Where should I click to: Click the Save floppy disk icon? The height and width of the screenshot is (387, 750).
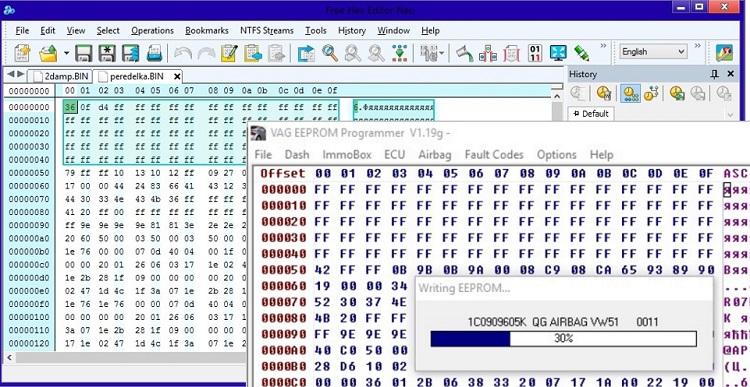[x=84, y=53]
